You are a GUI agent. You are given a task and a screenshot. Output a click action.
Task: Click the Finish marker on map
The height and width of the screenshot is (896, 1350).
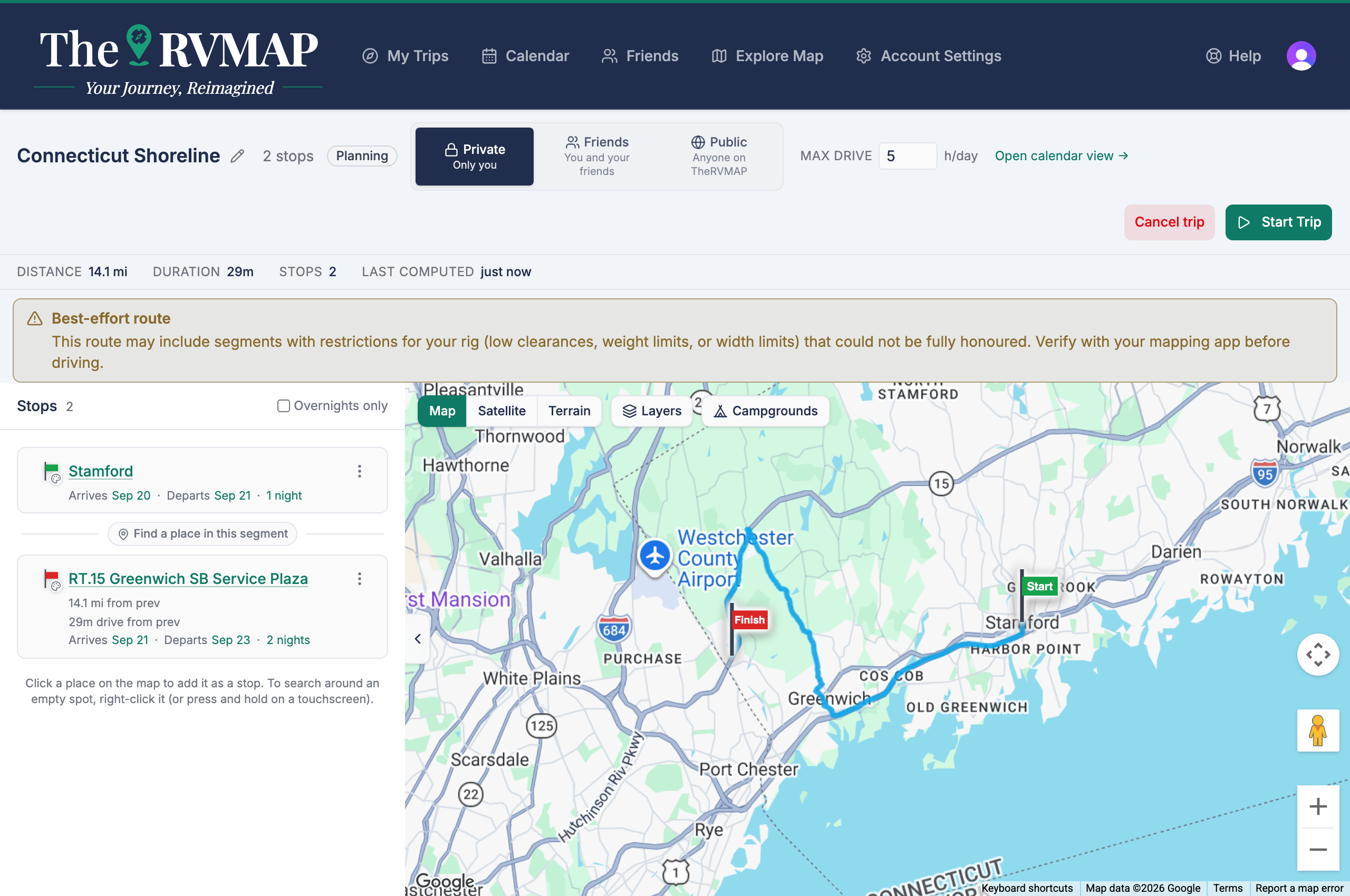(749, 620)
